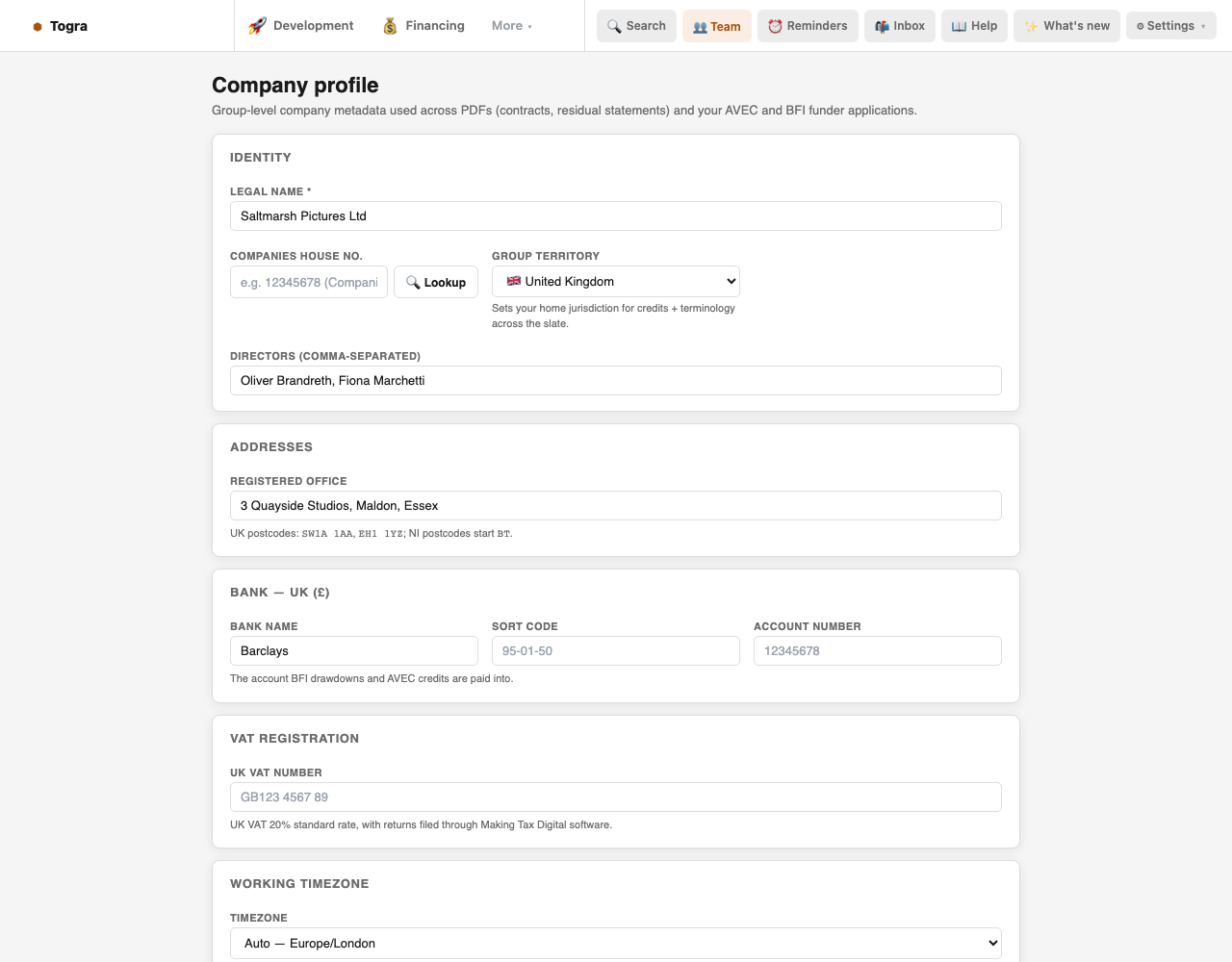Click the Company profile heading

point(295,85)
